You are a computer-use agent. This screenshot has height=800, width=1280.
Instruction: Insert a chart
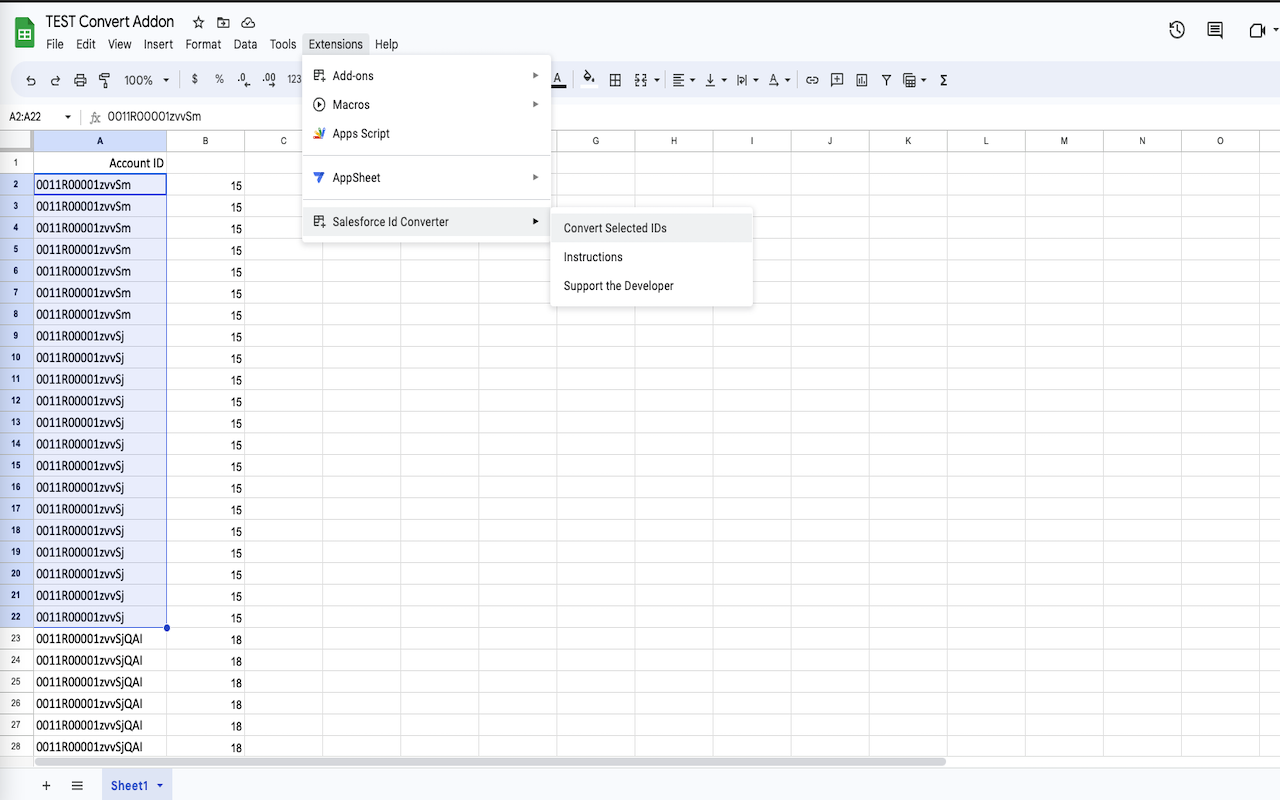(861, 80)
